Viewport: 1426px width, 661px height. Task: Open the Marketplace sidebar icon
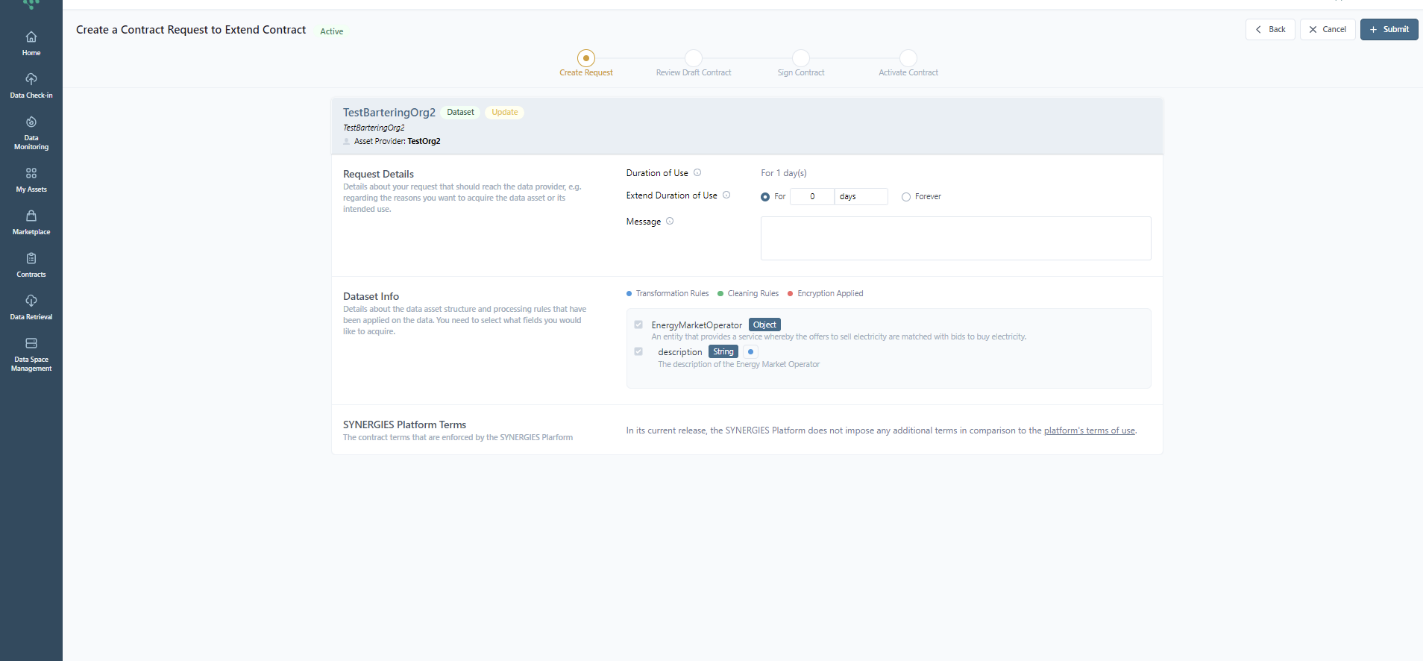coord(31,222)
